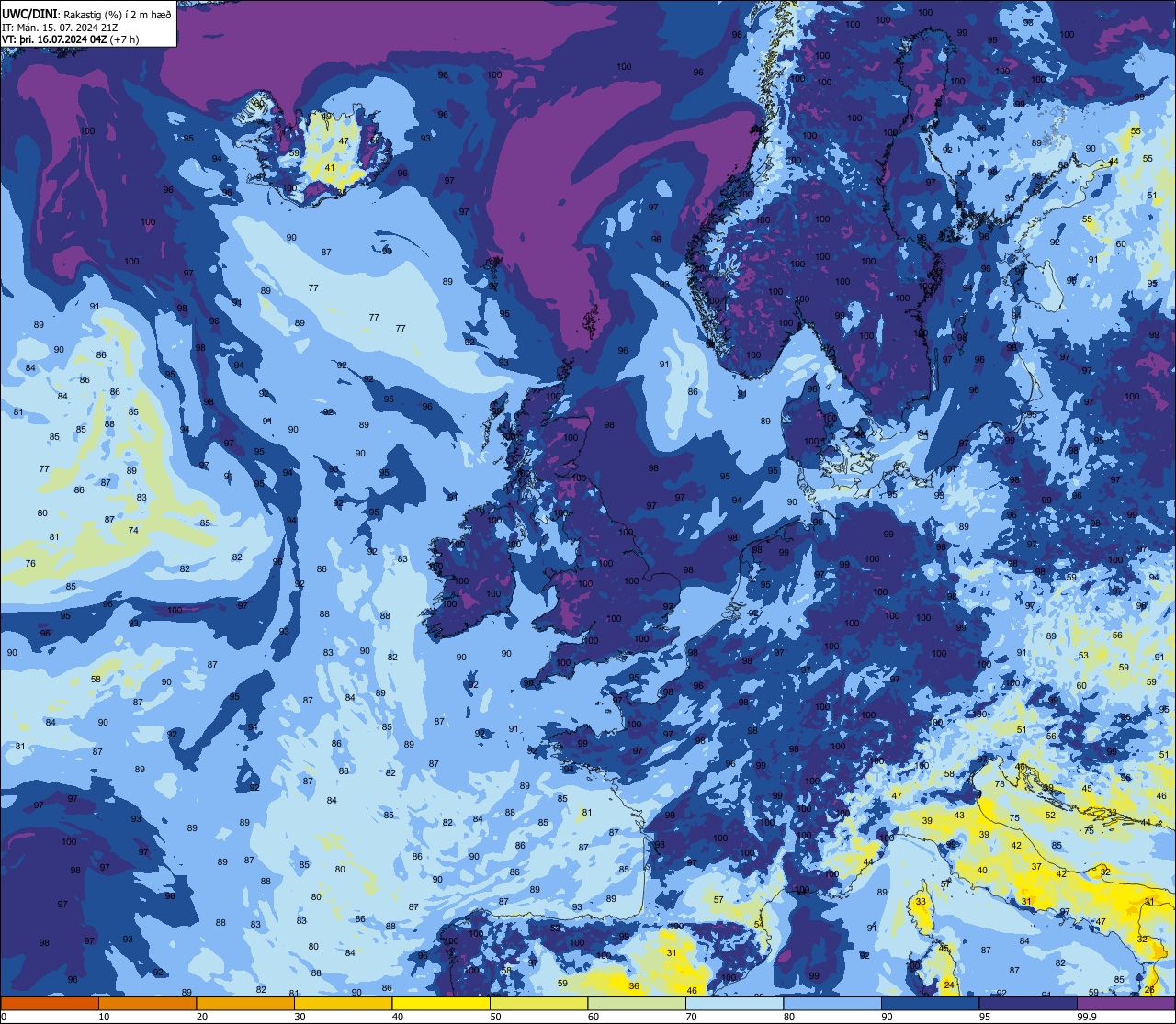Click the '24' humidity value over Sardinia

click(950, 985)
